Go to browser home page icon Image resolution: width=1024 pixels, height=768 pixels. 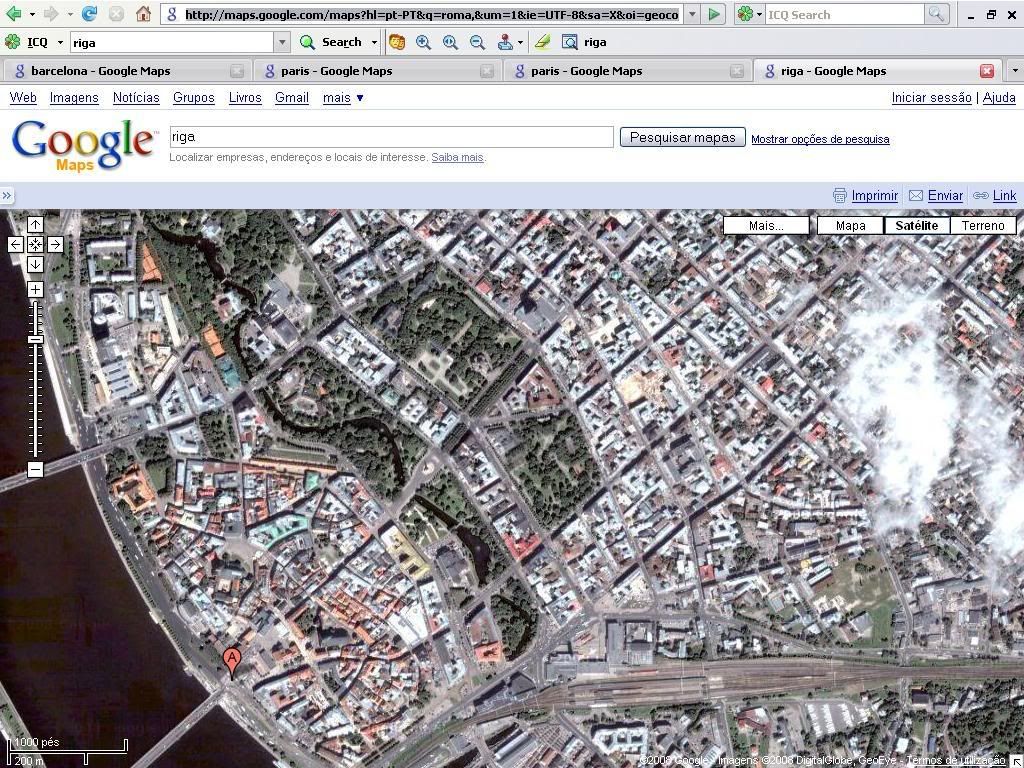coord(143,14)
